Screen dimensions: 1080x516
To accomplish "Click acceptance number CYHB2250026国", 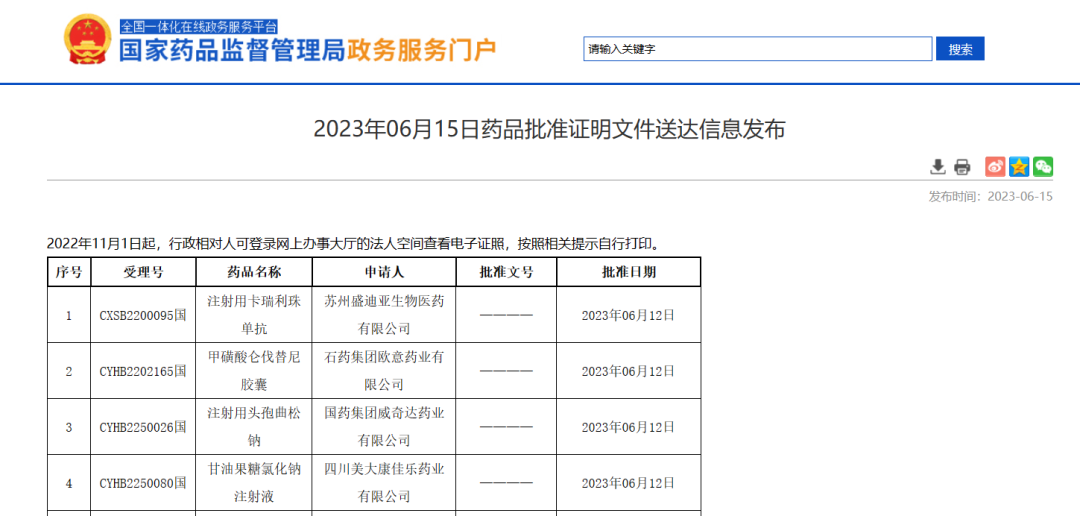I will pos(143,427).
